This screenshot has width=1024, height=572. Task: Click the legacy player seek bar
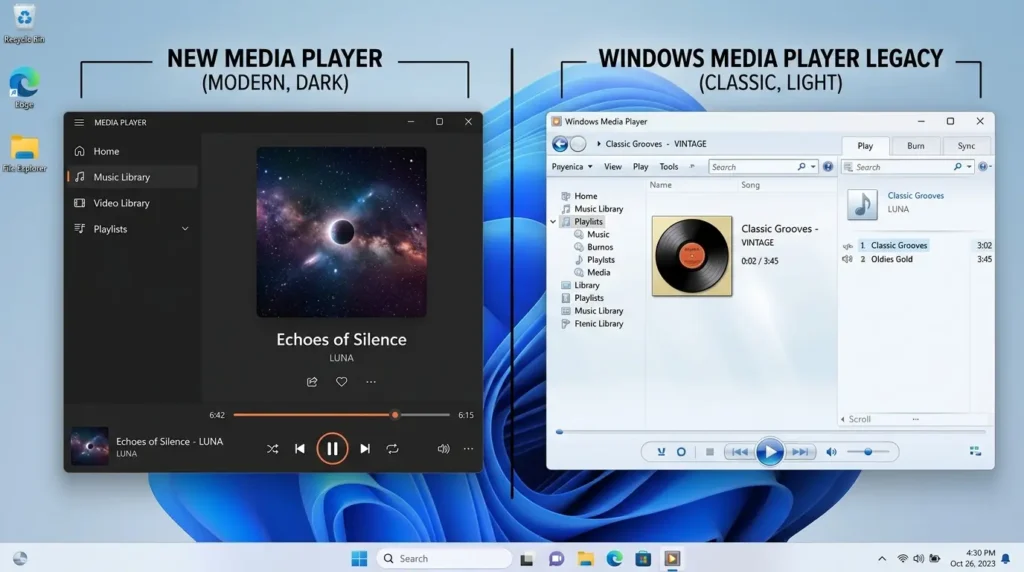[771, 432]
